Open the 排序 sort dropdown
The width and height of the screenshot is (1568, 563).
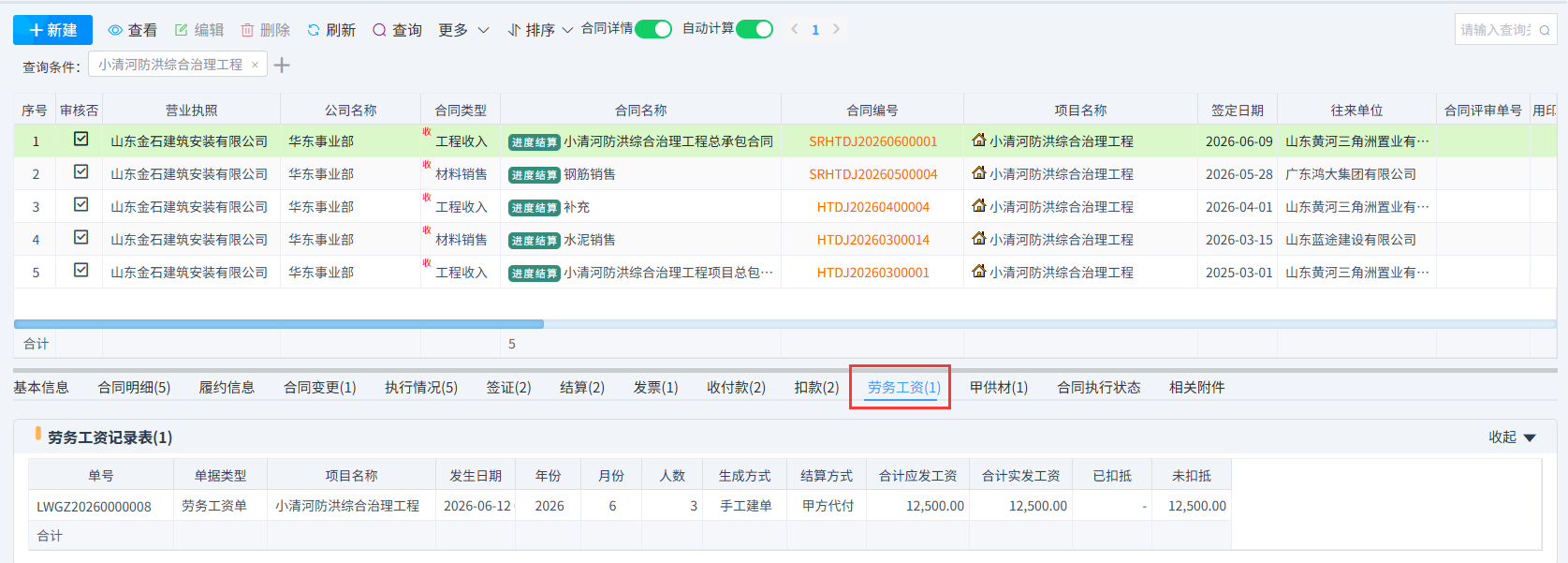pos(540,30)
